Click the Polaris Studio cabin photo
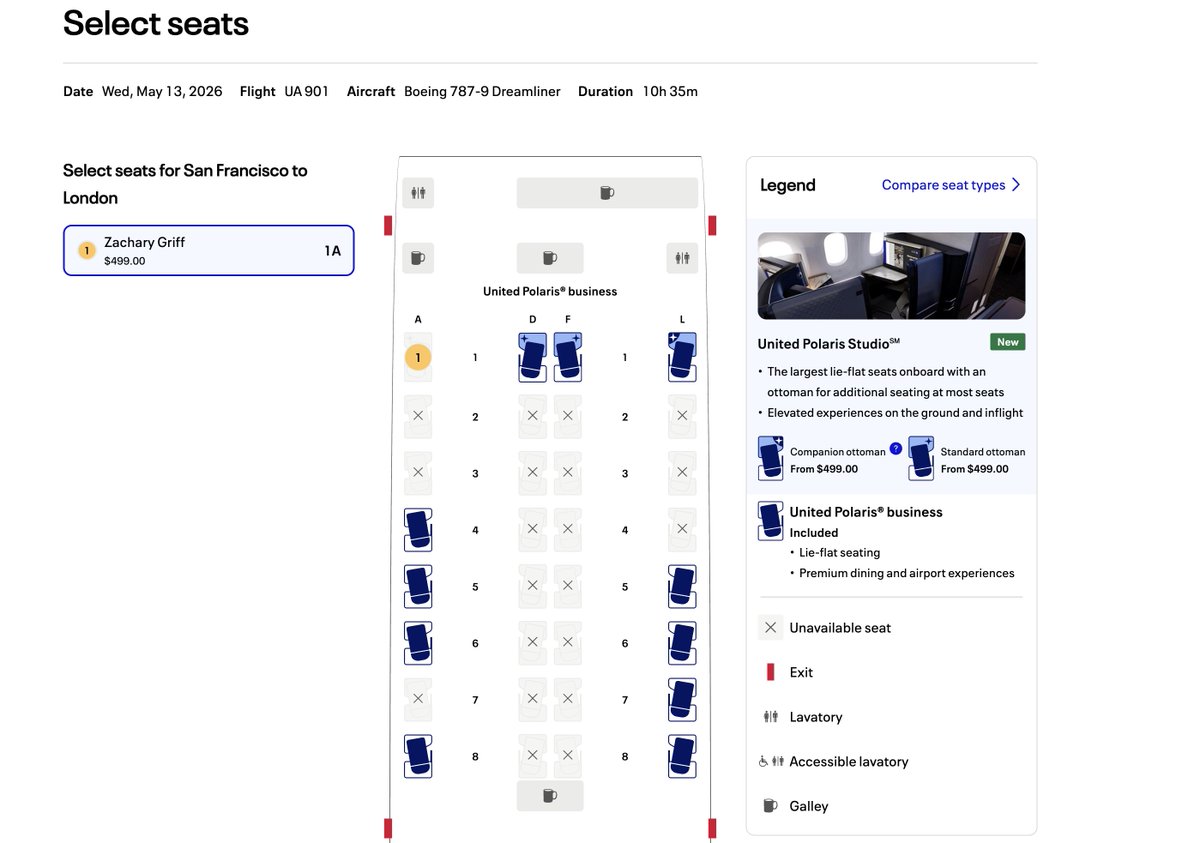The image size is (1200, 843). [x=891, y=276]
